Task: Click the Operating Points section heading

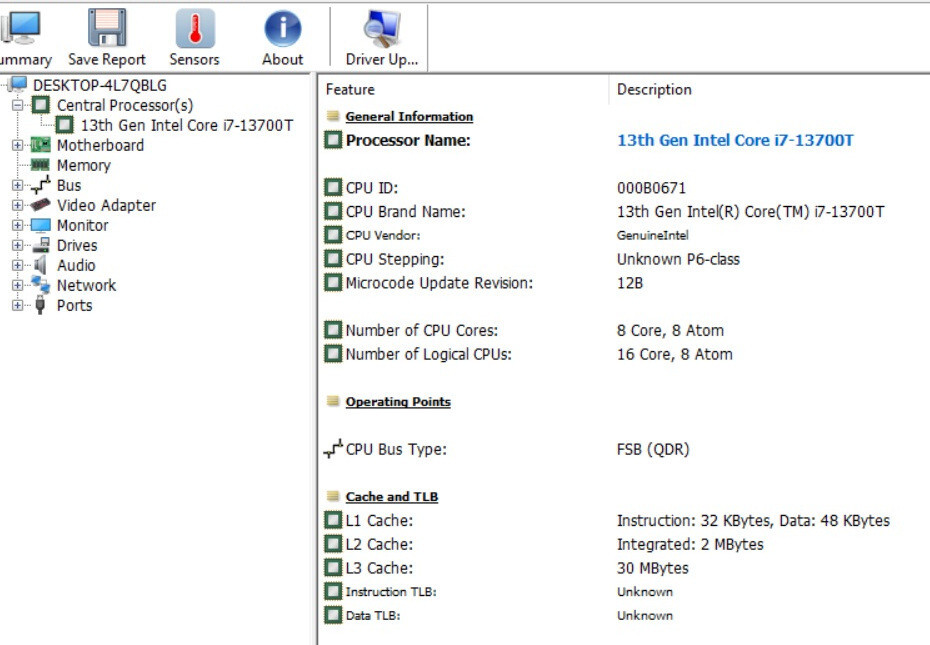Action: (398, 402)
